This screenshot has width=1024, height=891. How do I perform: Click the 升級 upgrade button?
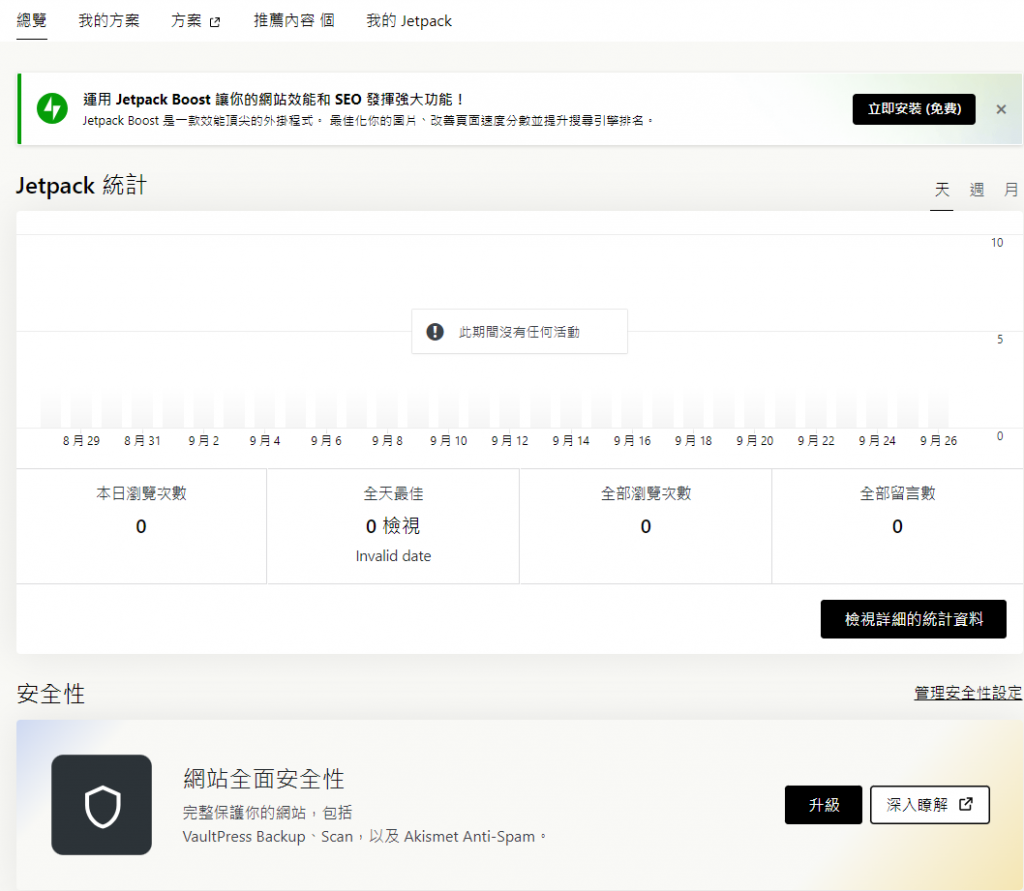824,805
